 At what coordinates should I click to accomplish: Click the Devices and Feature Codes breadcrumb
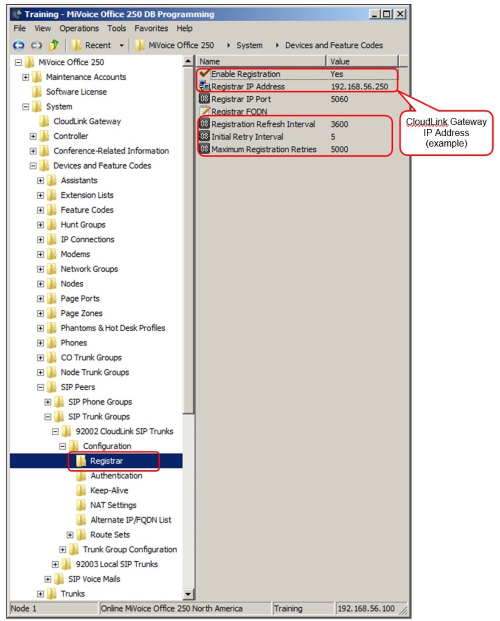tap(334, 46)
